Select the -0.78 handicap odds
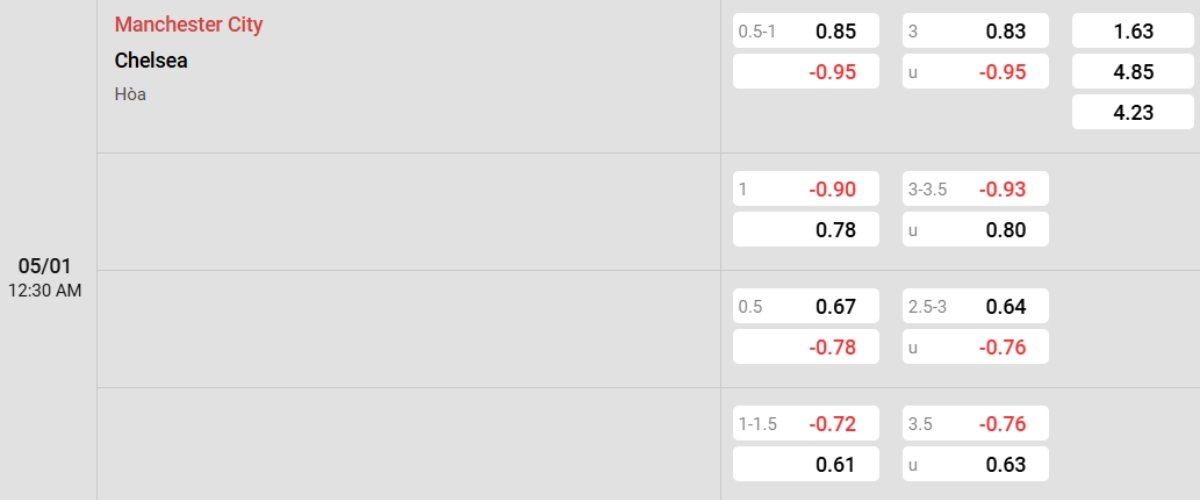This screenshot has height=500, width=1200. tap(806, 347)
